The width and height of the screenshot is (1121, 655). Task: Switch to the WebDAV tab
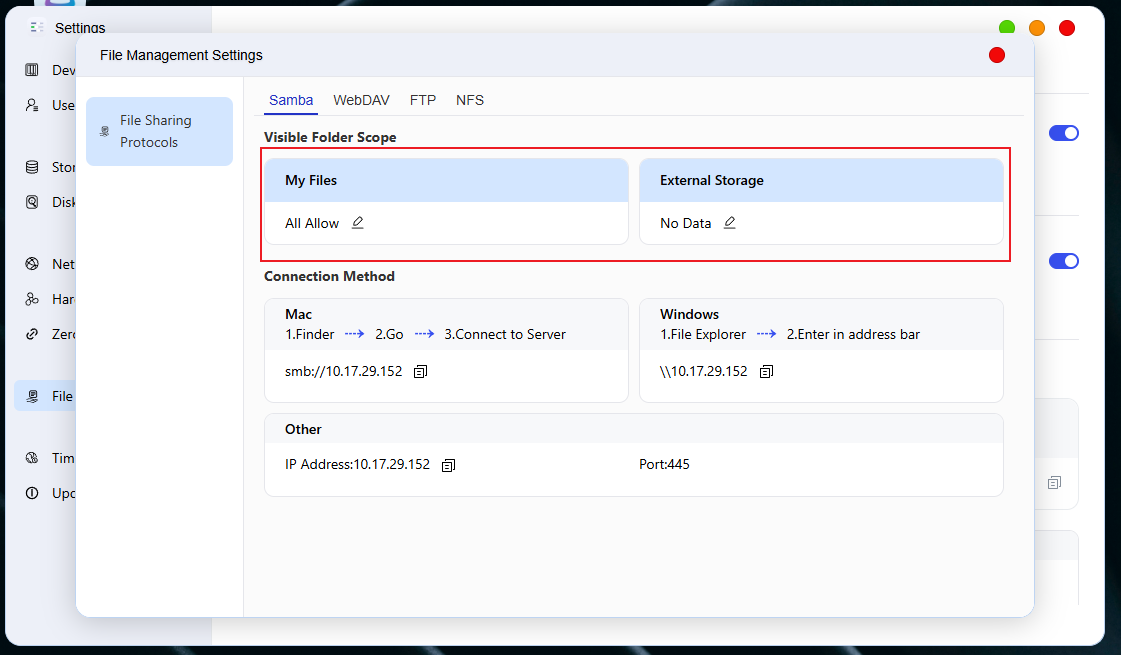pos(361,100)
